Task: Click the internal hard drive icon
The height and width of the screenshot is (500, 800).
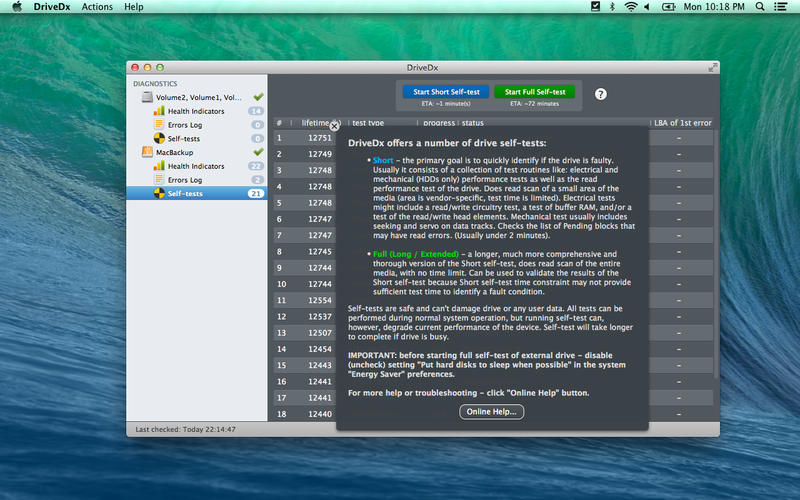Action: point(147,97)
